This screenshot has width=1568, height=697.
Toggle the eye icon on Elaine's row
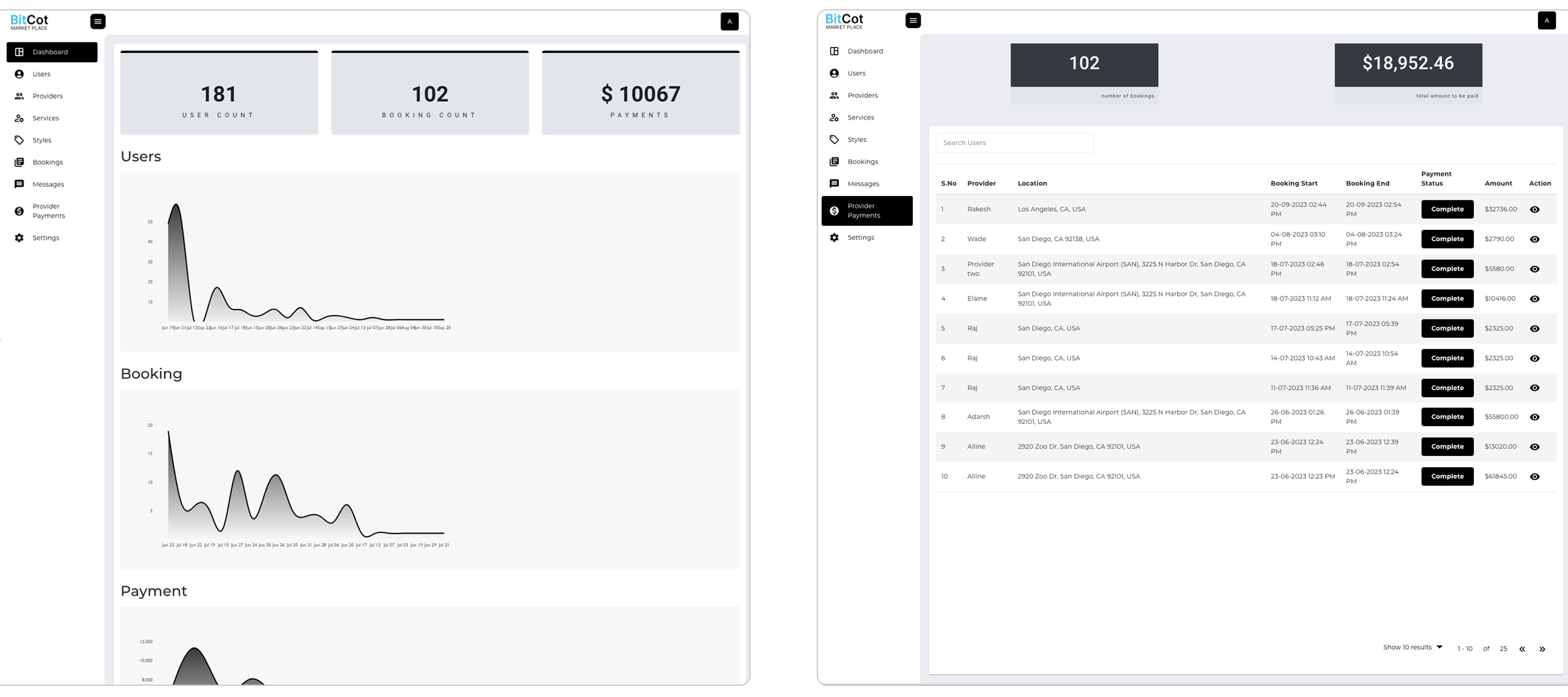click(x=1535, y=299)
